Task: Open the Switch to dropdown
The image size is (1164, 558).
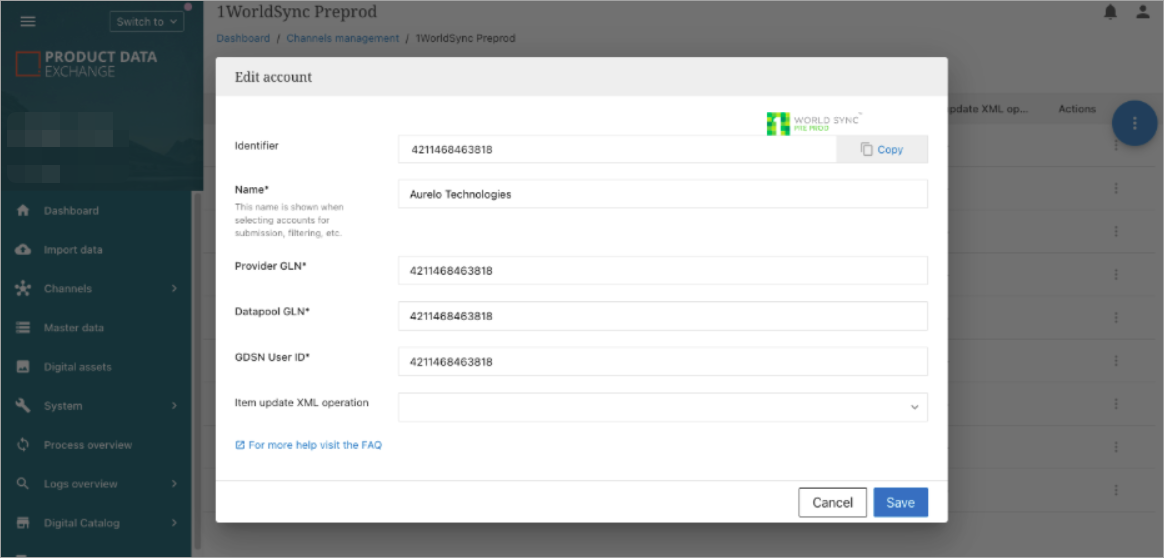Action: pyautogui.click(x=147, y=21)
